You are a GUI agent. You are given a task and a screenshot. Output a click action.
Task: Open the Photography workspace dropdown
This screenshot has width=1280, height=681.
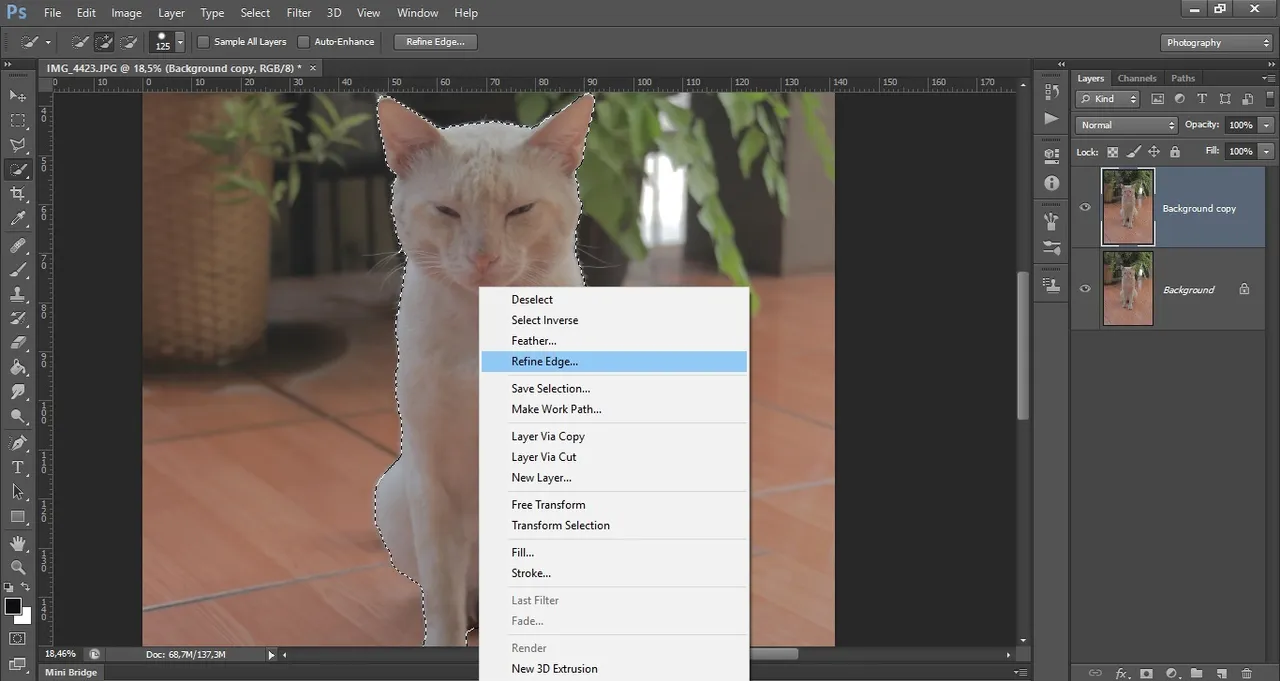tap(1217, 42)
